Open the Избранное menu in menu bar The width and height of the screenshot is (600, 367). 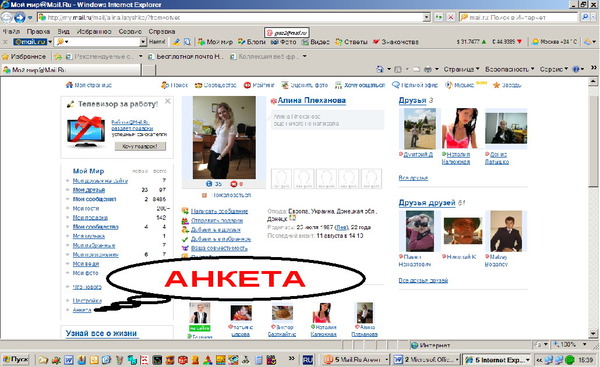pos(94,32)
